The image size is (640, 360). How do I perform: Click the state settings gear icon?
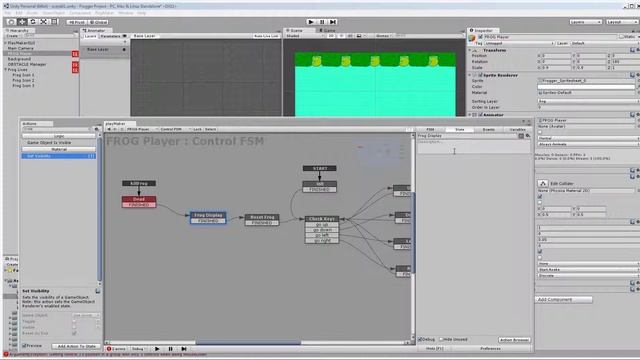528,136
